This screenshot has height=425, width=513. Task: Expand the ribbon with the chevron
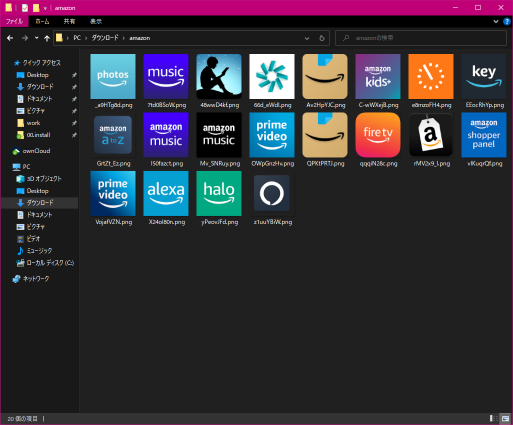click(496, 21)
